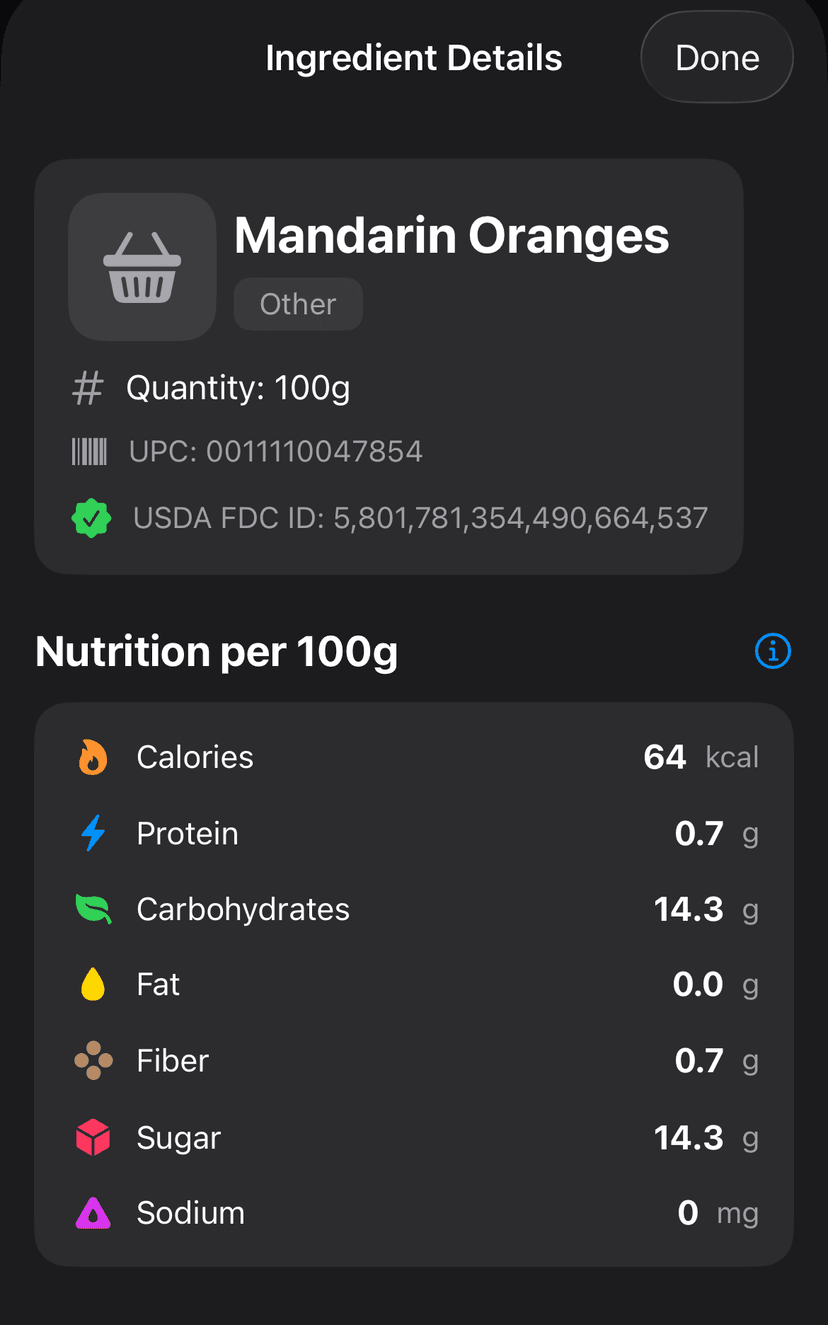Screen dimensions: 828x1325
Task: Click the blue lightning Protein icon
Action: pyautogui.click(x=93, y=833)
